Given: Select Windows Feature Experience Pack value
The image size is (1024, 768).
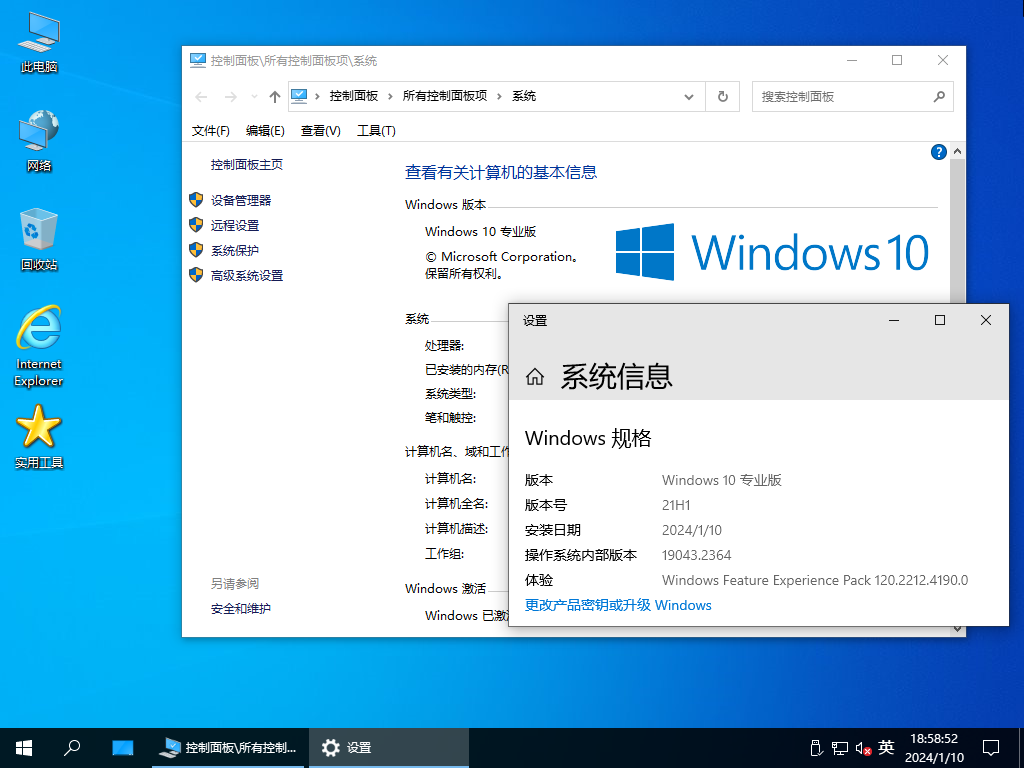Looking at the screenshot, I should point(814,580).
